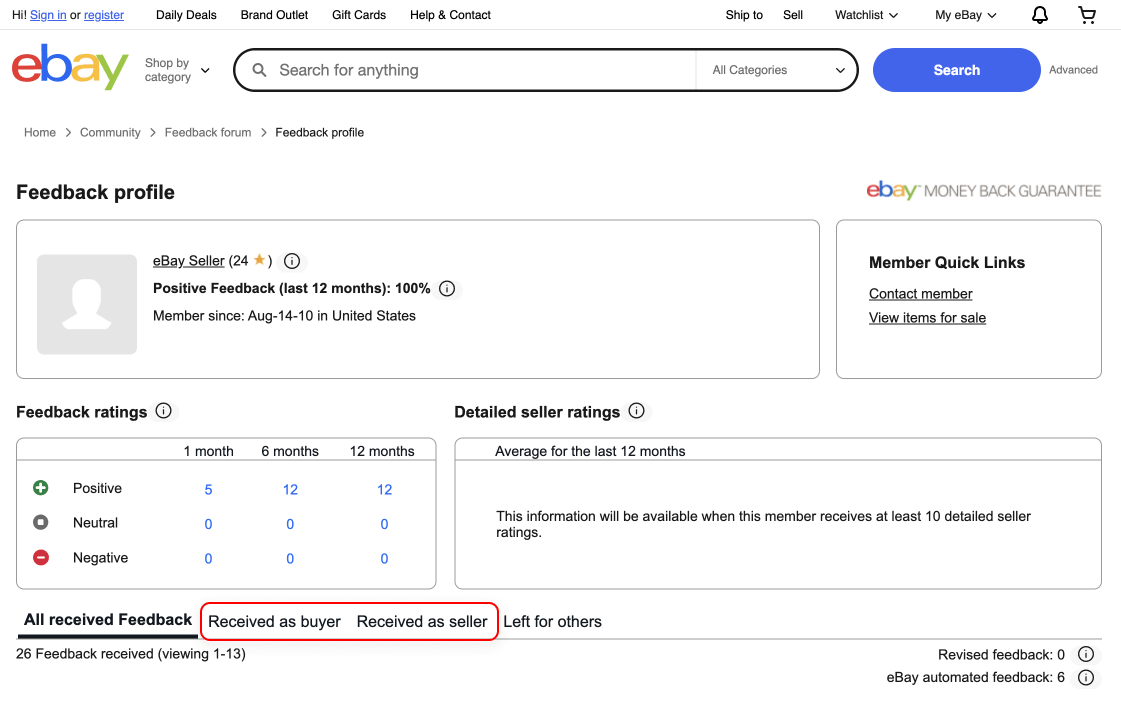This screenshot has height=704, width=1121.
Task: Select the All received Feedback tab
Action: pyautogui.click(x=108, y=620)
